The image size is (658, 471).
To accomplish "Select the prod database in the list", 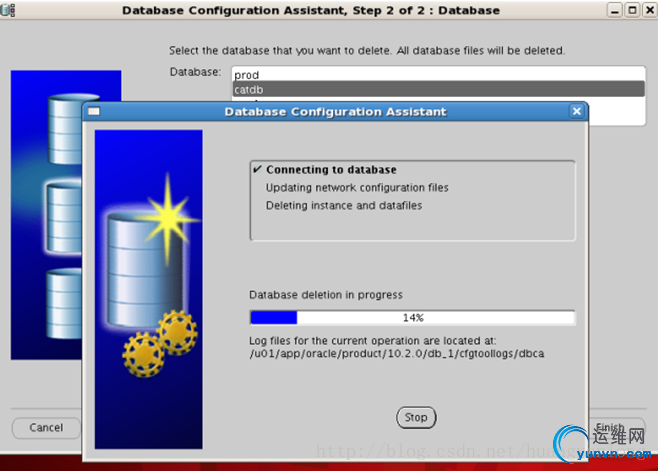I will point(439,75).
